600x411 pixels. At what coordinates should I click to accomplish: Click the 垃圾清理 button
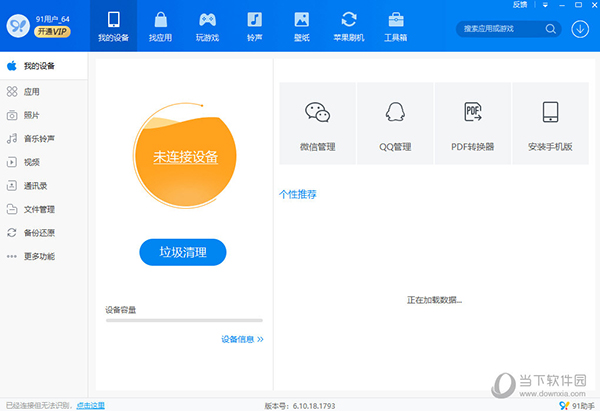pos(183,252)
